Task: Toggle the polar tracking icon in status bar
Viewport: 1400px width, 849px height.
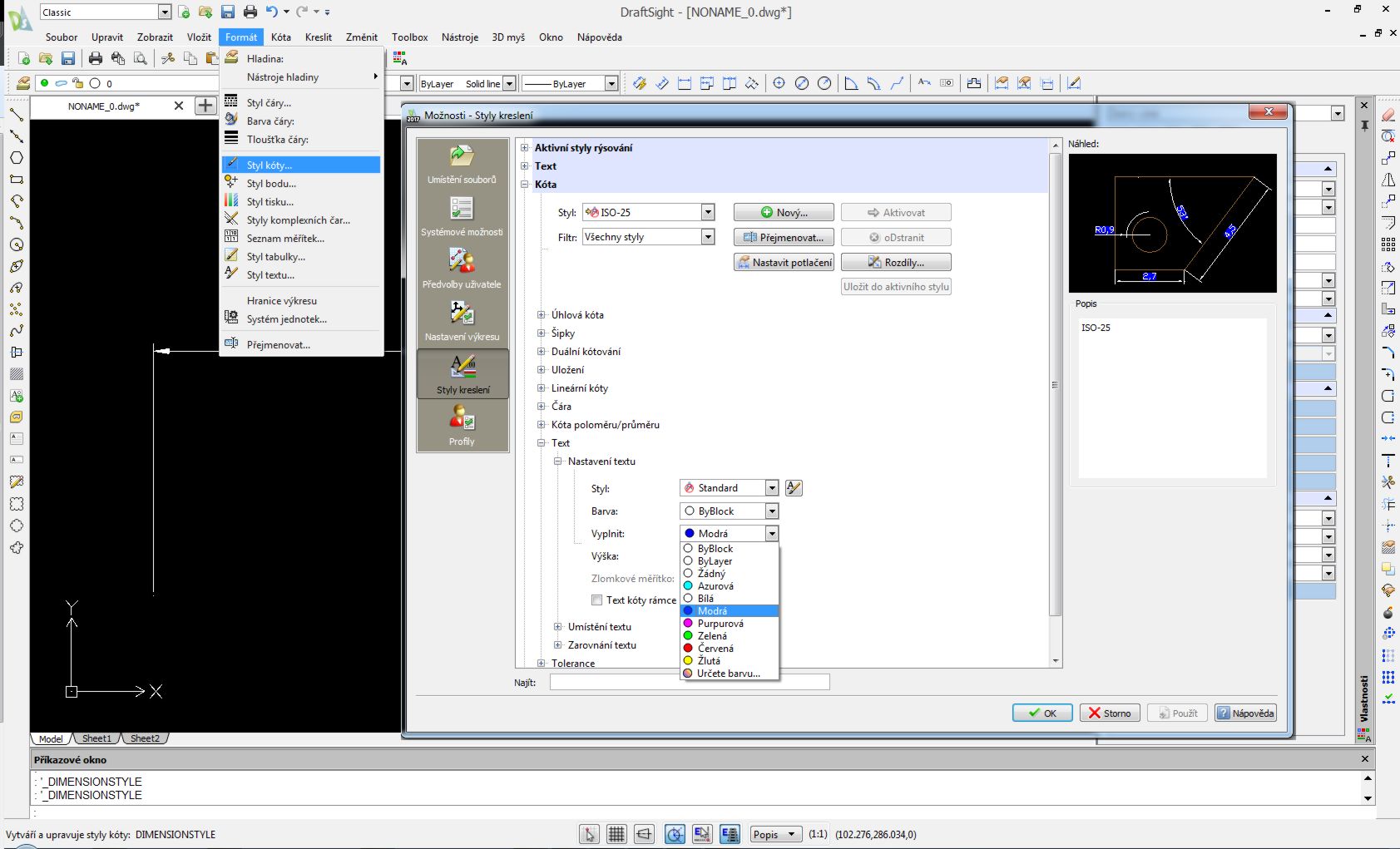Action: point(675,834)
